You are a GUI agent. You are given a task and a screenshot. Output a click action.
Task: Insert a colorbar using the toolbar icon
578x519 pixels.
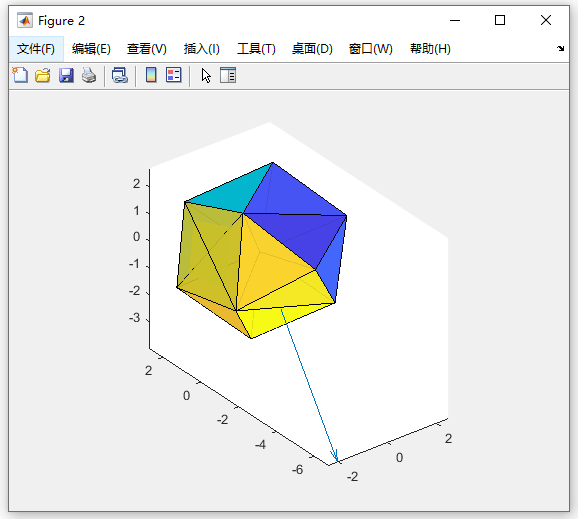pos(151,75)
